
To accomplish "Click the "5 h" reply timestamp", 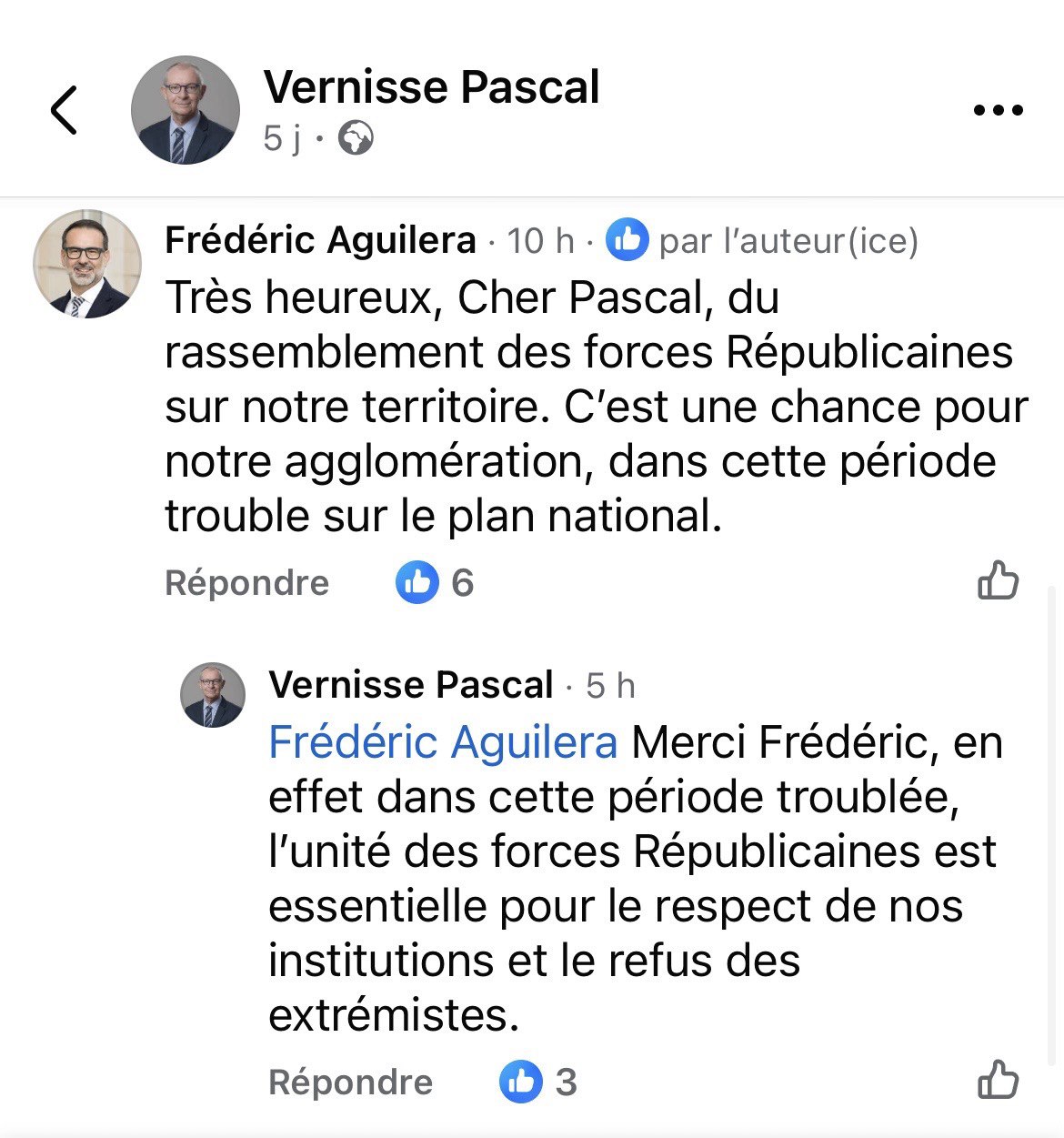I will coord(610,686).
